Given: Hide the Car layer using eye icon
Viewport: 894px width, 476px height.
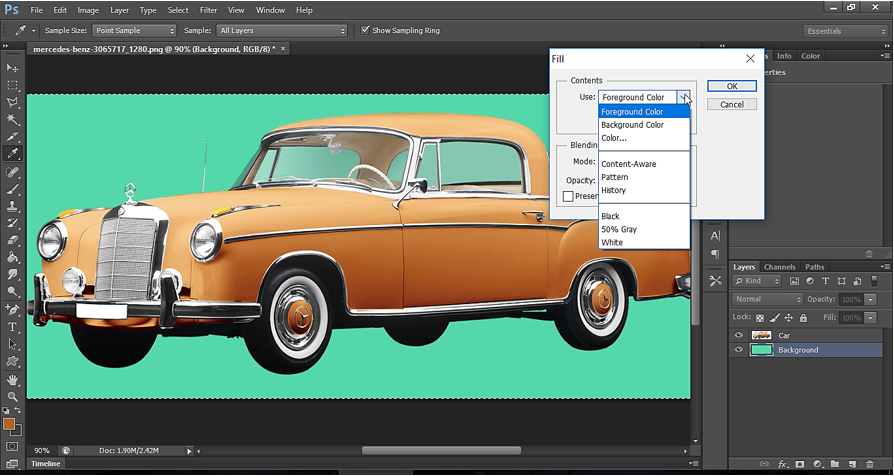Looking at the screenshot, I should (x=738, y=335).
